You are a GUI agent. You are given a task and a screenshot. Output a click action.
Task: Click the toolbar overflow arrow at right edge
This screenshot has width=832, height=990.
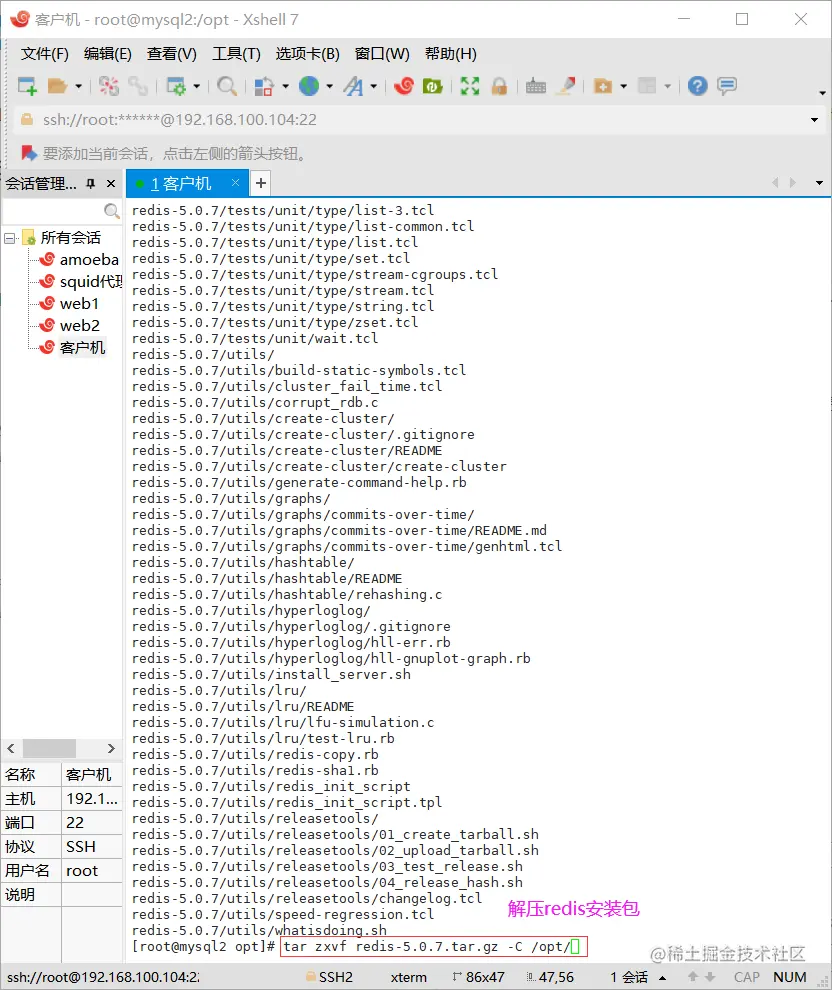tap(822, 93)
